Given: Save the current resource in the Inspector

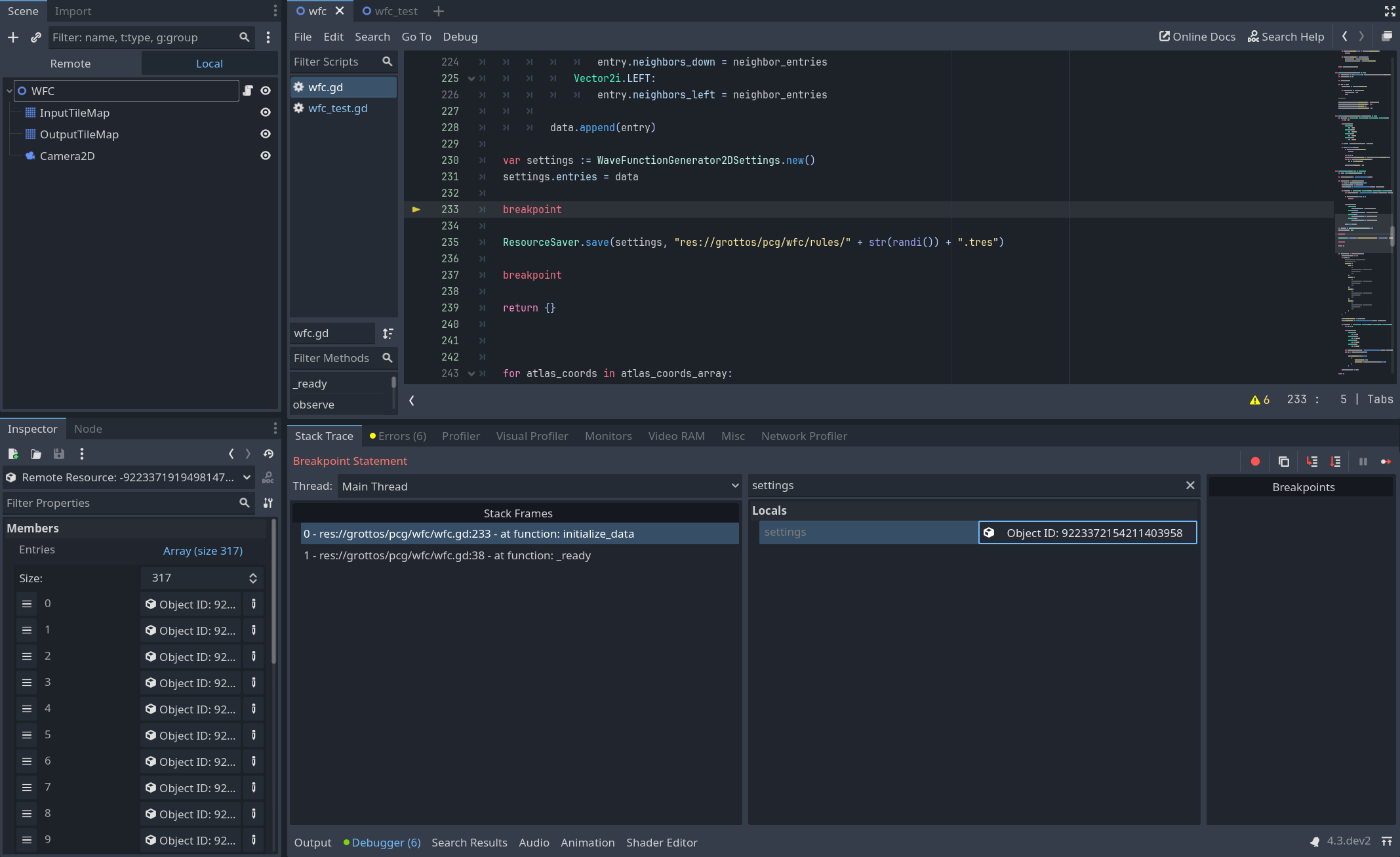Looking at the screenshot, I should 58,454.
